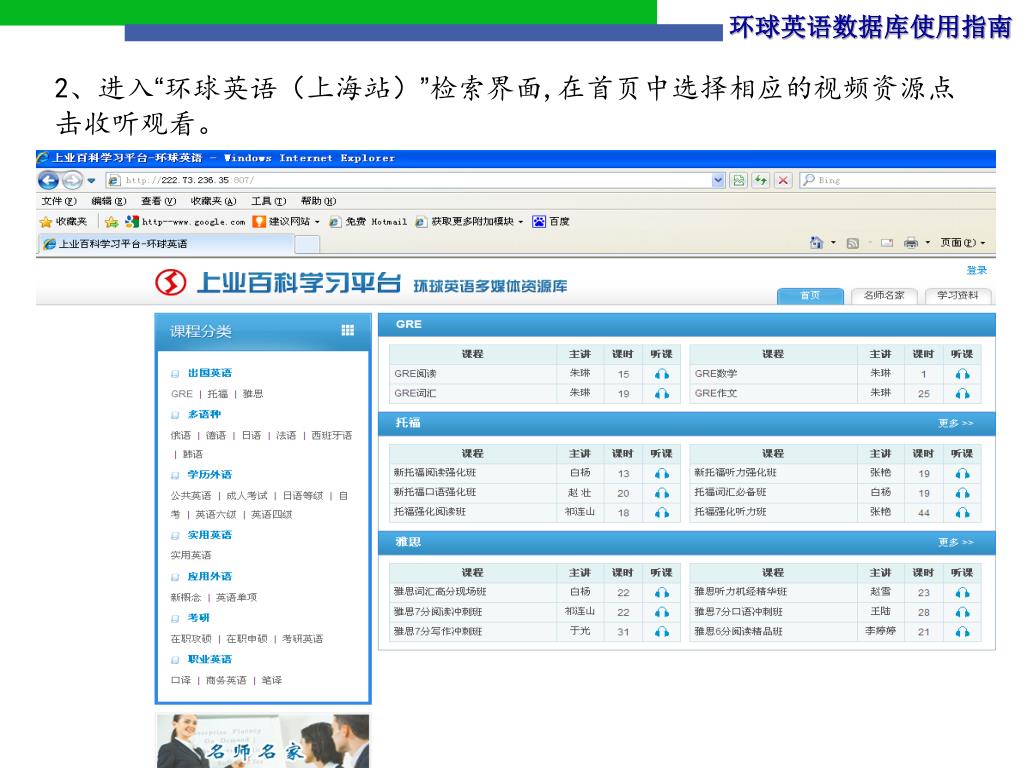Click the Refresh page icon
This screenshot has width=1024, height=768.
click(761, 180)
